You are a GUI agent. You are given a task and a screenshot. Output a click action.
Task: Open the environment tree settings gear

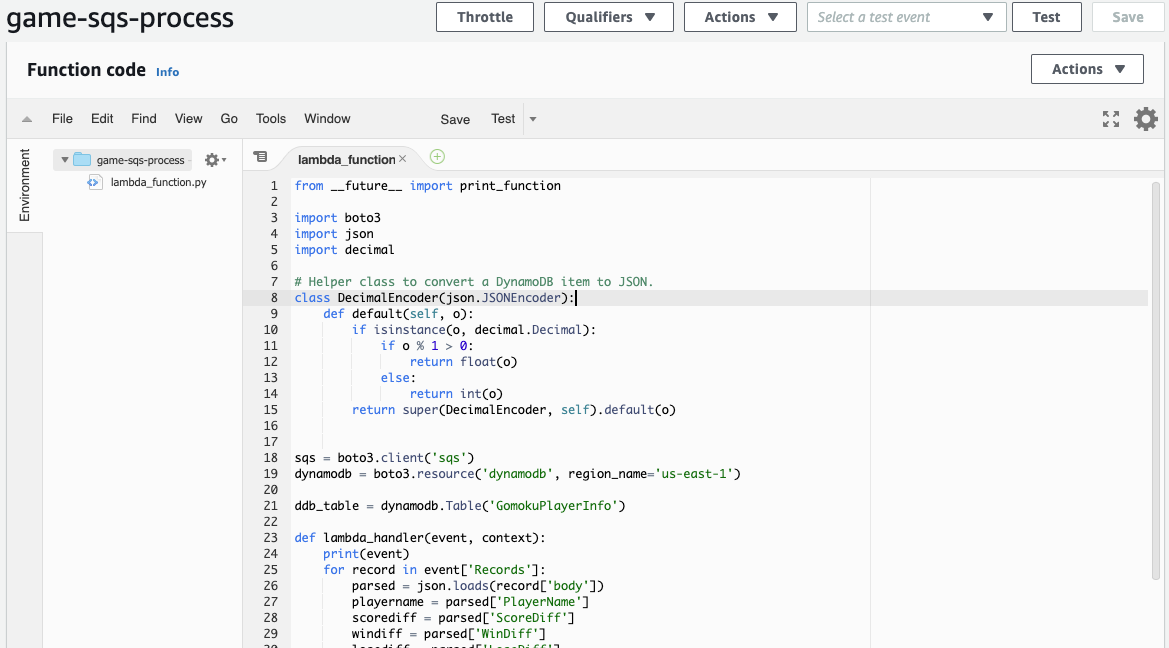point(215,160)
